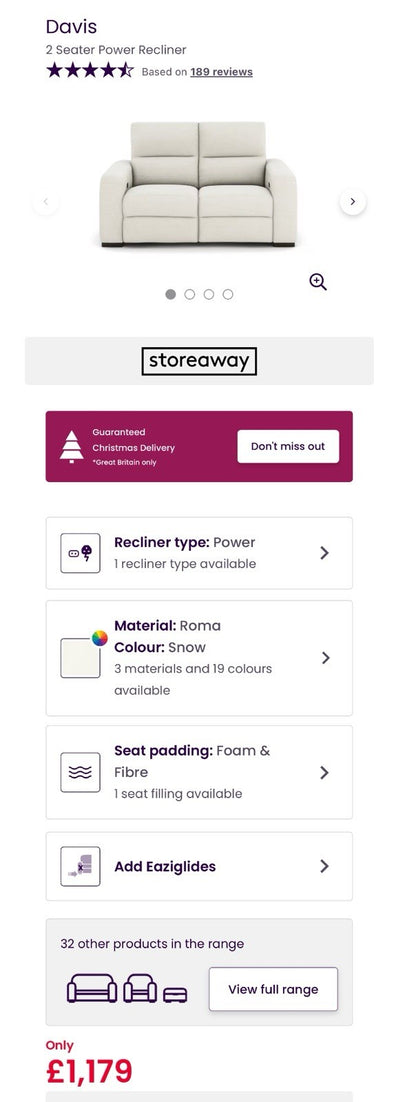416x1102 pixels.
Task: Click the sofa range icon
Action: pyautogui.click(x=92, y=988)
